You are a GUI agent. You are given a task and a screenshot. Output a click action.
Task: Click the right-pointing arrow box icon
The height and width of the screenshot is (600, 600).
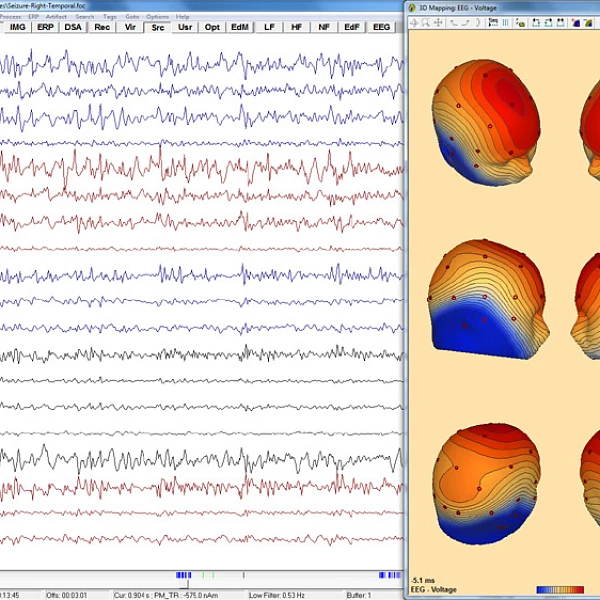coord(548,23)
